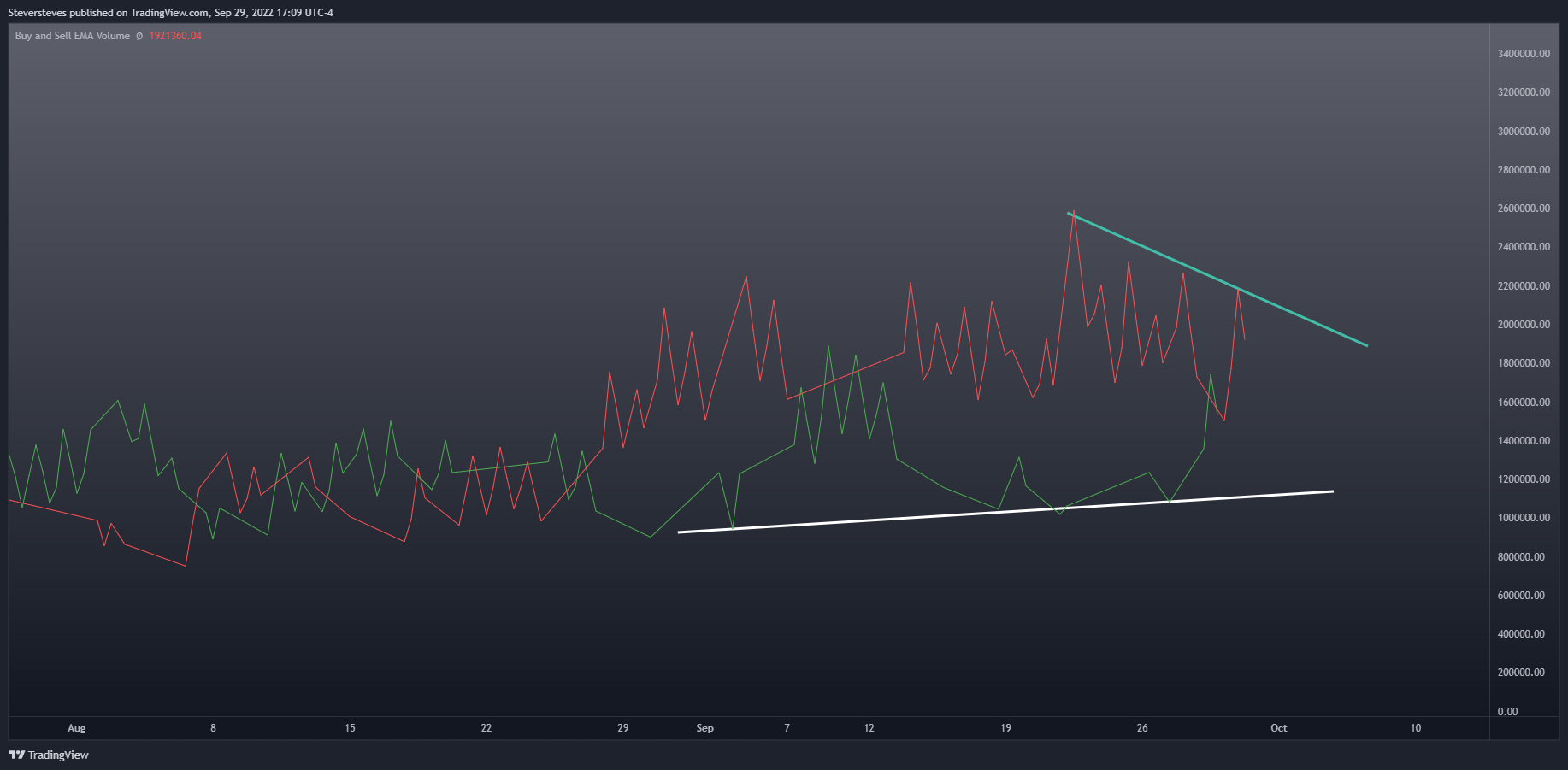The width and height of the screenshot is (1568, 770).
Task: Click the 8 date label after Aug
Action: 213,728
